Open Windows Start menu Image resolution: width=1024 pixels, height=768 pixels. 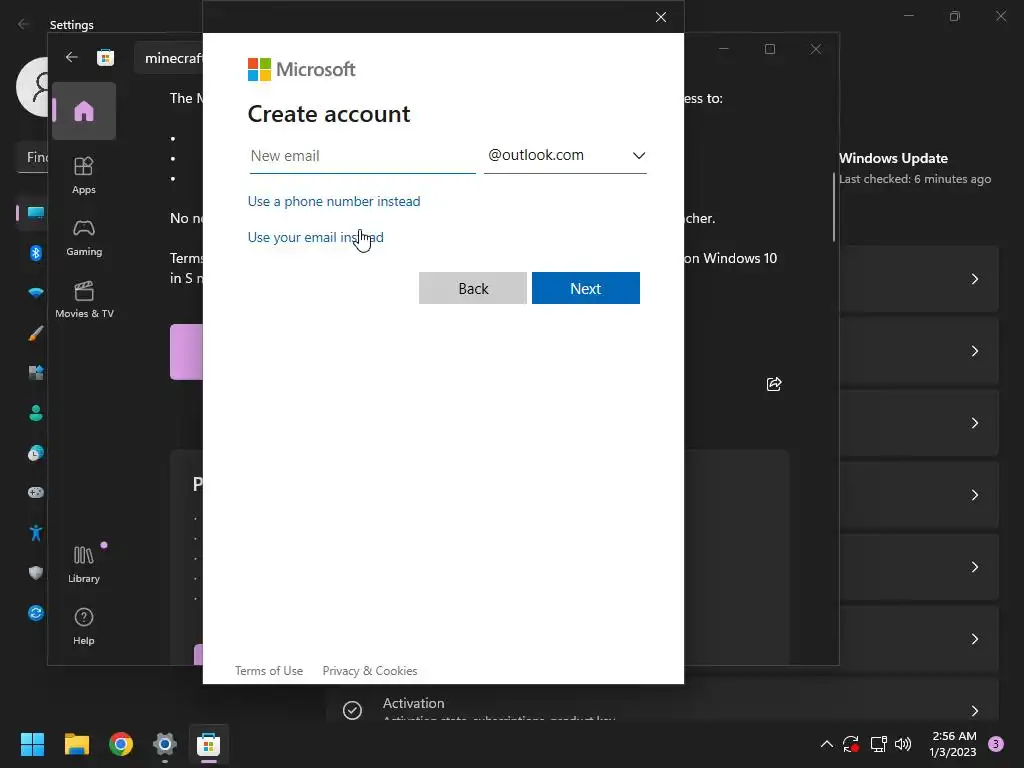(x=32, y=744)
